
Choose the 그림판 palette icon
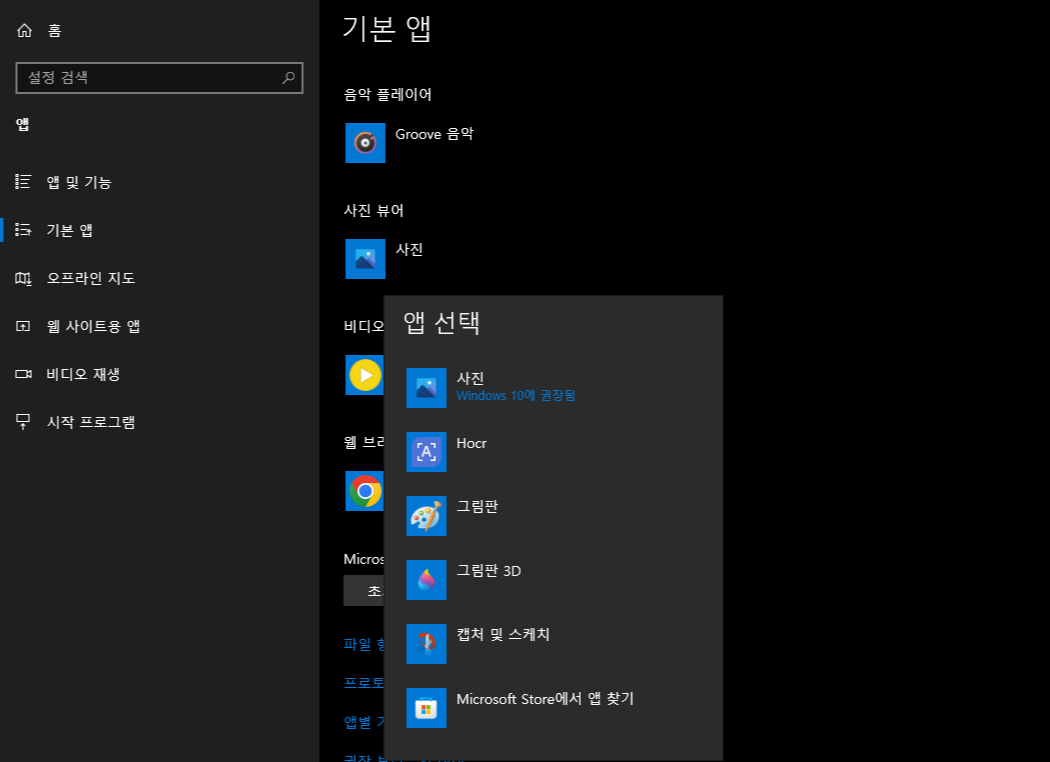pos(427,516)
